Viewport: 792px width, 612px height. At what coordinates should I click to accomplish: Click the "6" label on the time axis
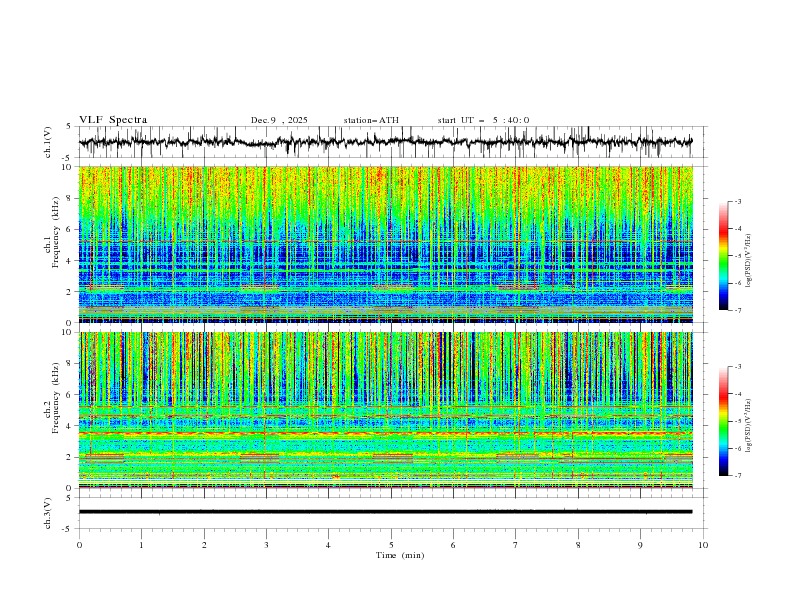click(x=453, y=545)
